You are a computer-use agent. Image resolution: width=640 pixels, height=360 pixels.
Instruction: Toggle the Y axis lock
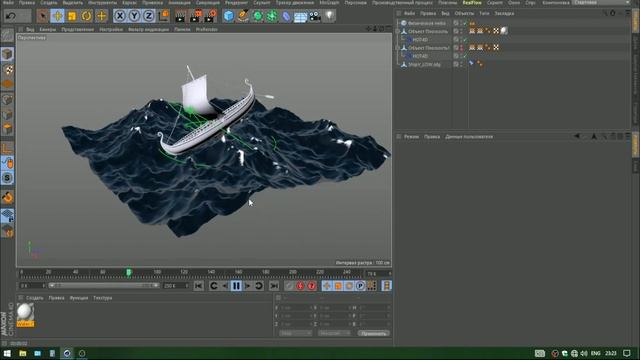click(x=134, y=16)
